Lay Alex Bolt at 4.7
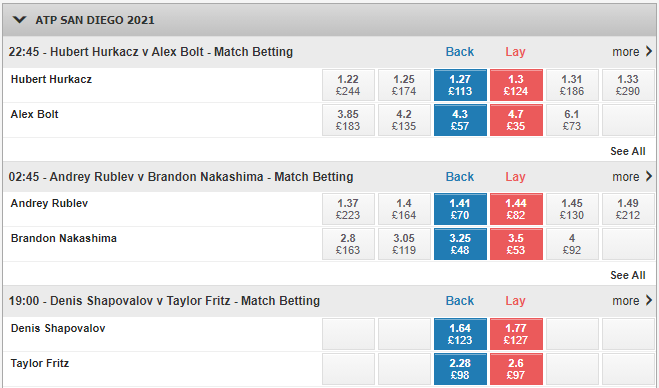659x388 pixels. click(516, 120)
